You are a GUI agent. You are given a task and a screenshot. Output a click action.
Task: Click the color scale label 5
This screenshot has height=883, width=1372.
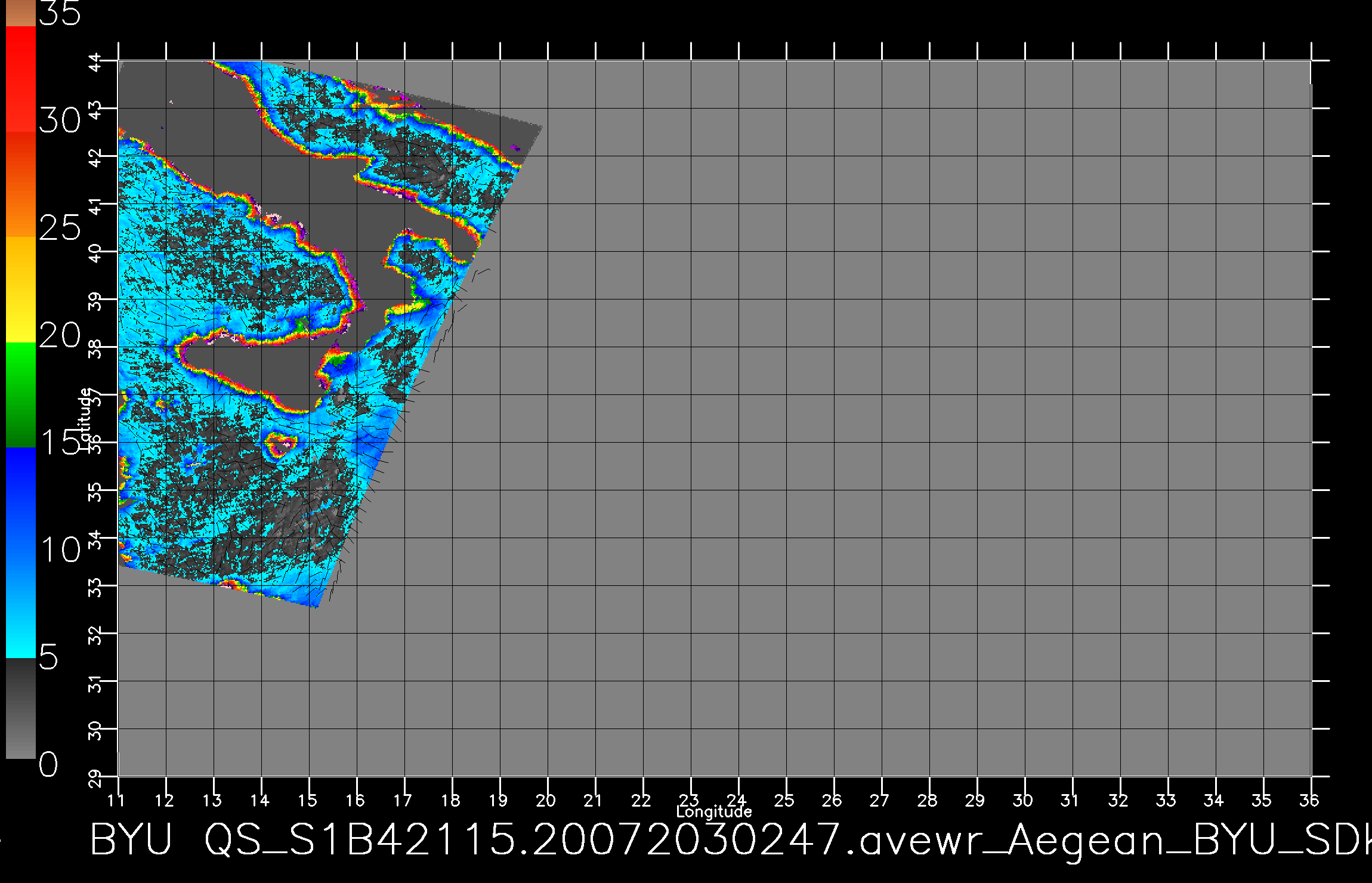coord(49,657)
